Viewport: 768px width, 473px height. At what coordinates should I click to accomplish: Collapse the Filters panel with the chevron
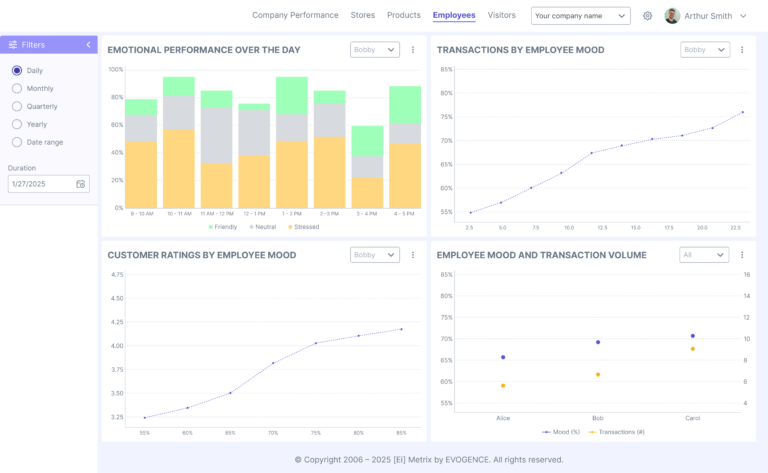click(x=88, y=45)
